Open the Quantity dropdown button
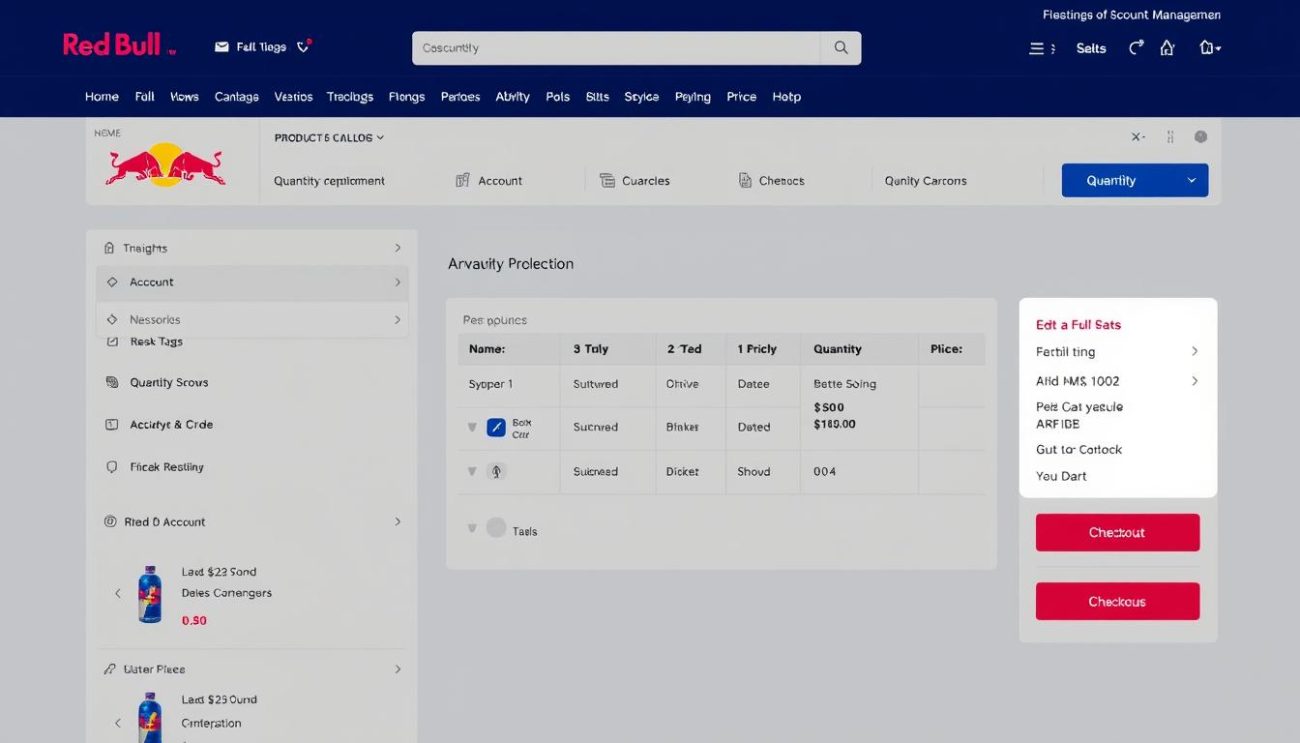Screen dimensions: 1300x743 click(1134, 180)
